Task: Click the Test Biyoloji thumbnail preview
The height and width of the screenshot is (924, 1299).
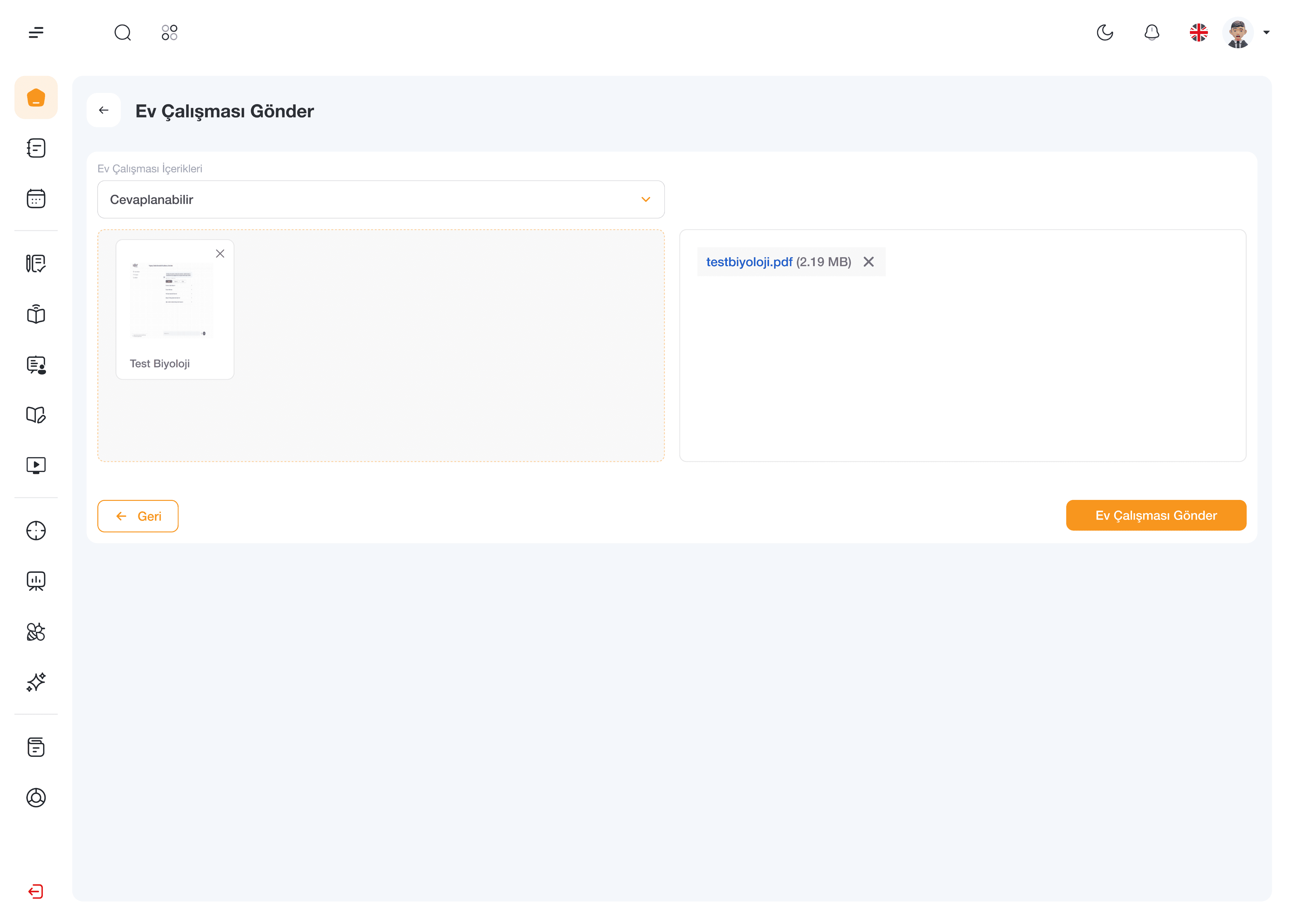Action: 172,300
